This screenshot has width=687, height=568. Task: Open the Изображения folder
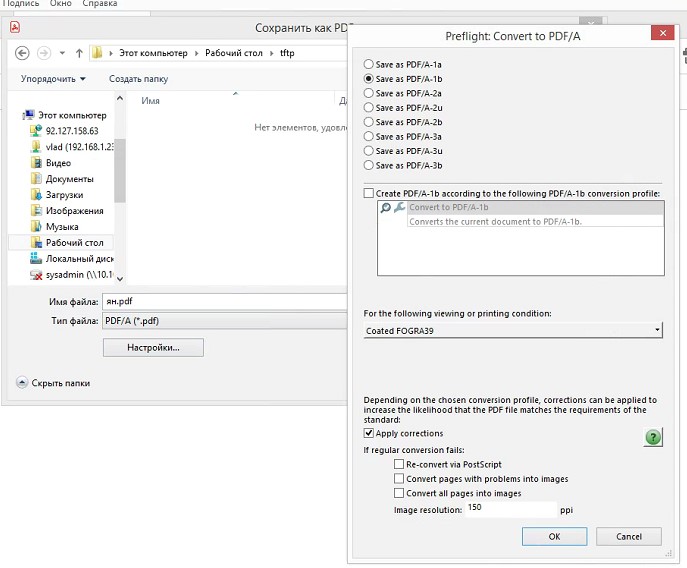click(67, 211)
